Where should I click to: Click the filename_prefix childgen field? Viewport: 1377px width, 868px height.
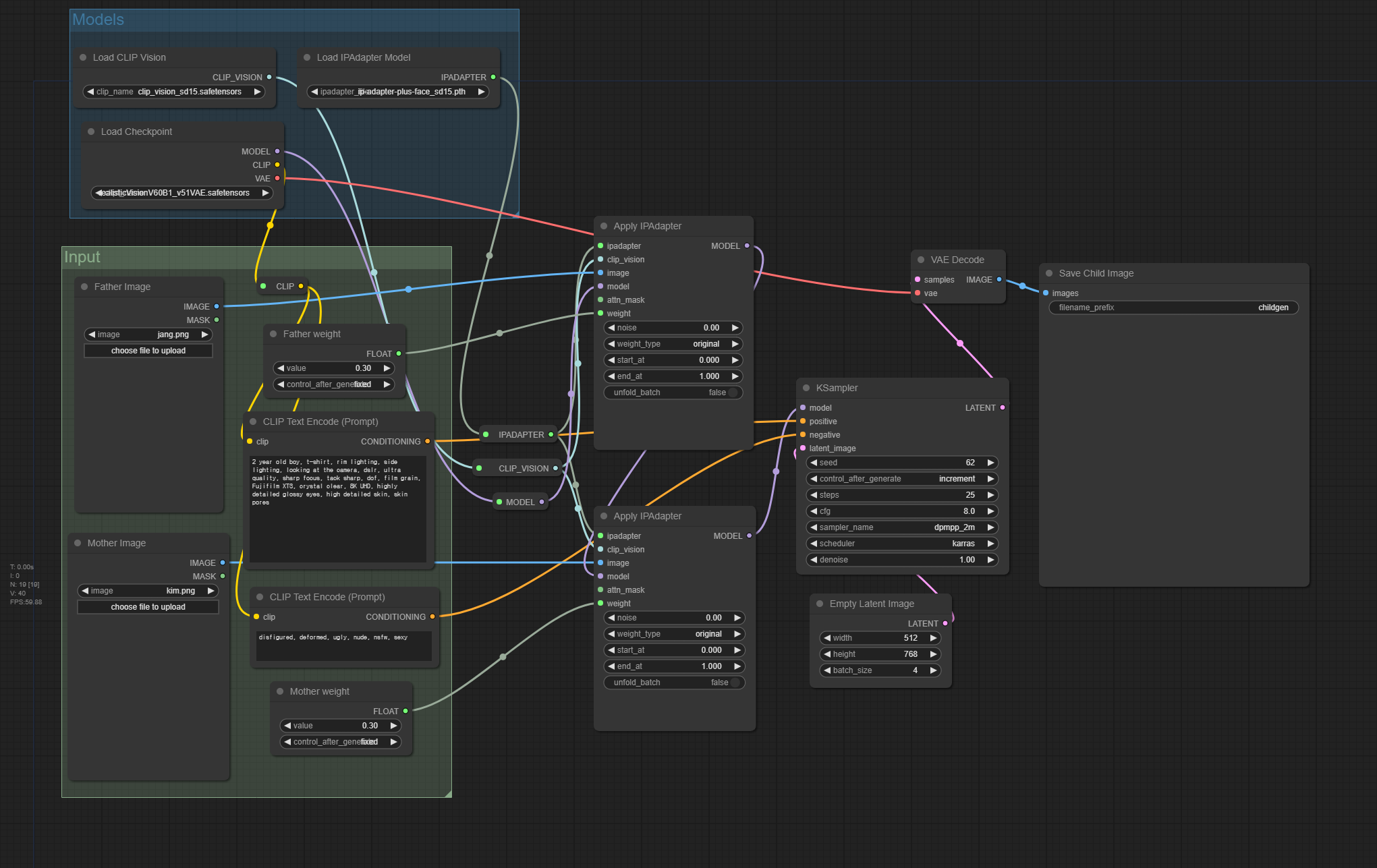click(x=1173, y=308)
